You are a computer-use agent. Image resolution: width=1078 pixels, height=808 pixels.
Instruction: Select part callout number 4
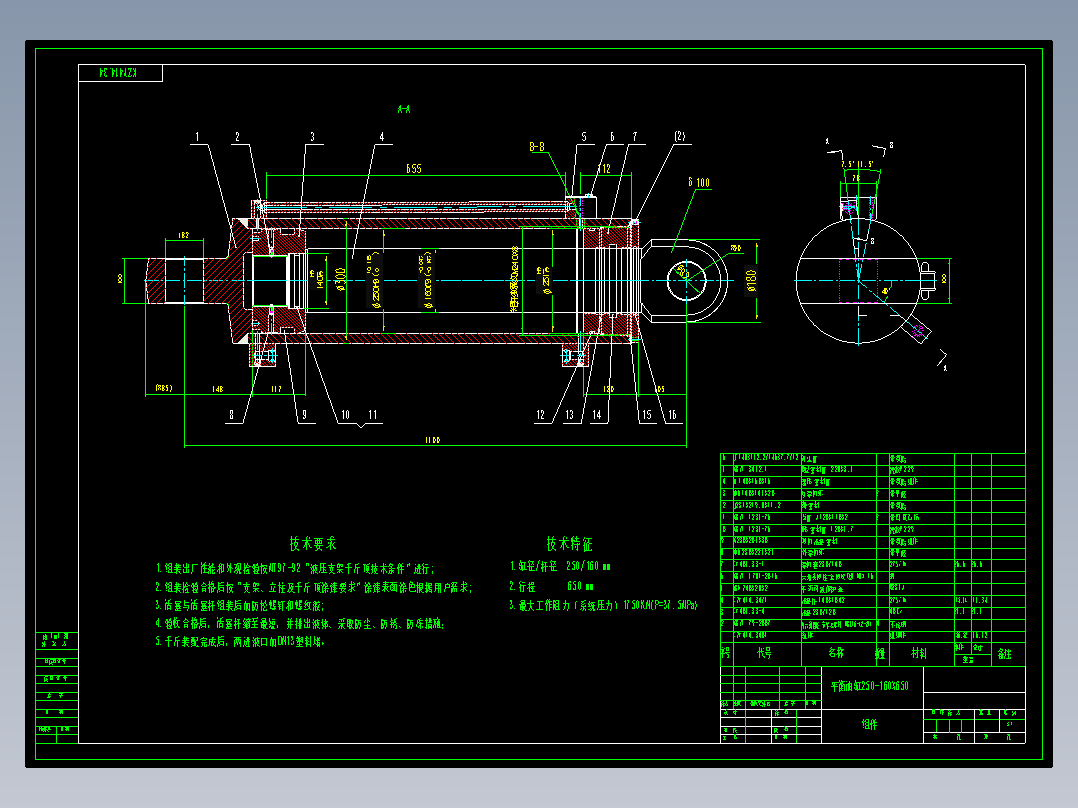tap(382, 137)
